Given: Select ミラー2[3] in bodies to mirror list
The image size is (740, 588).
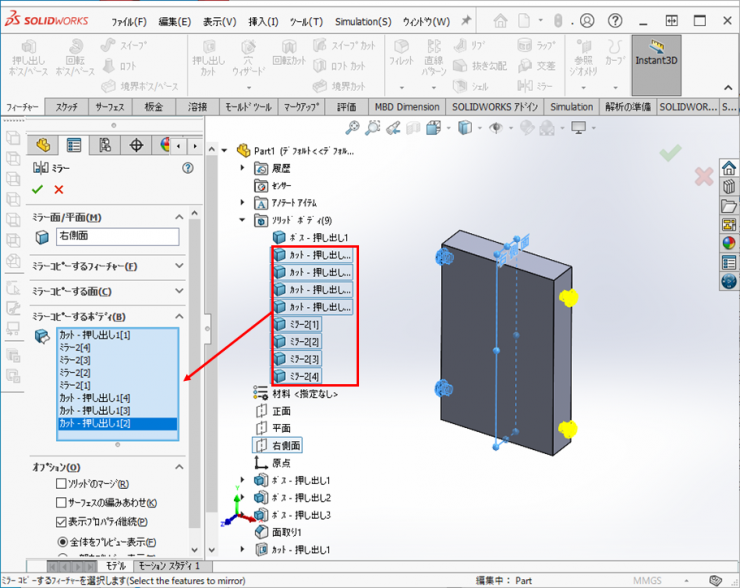Looking at the screenshot, I should click(x=75, y=360).
